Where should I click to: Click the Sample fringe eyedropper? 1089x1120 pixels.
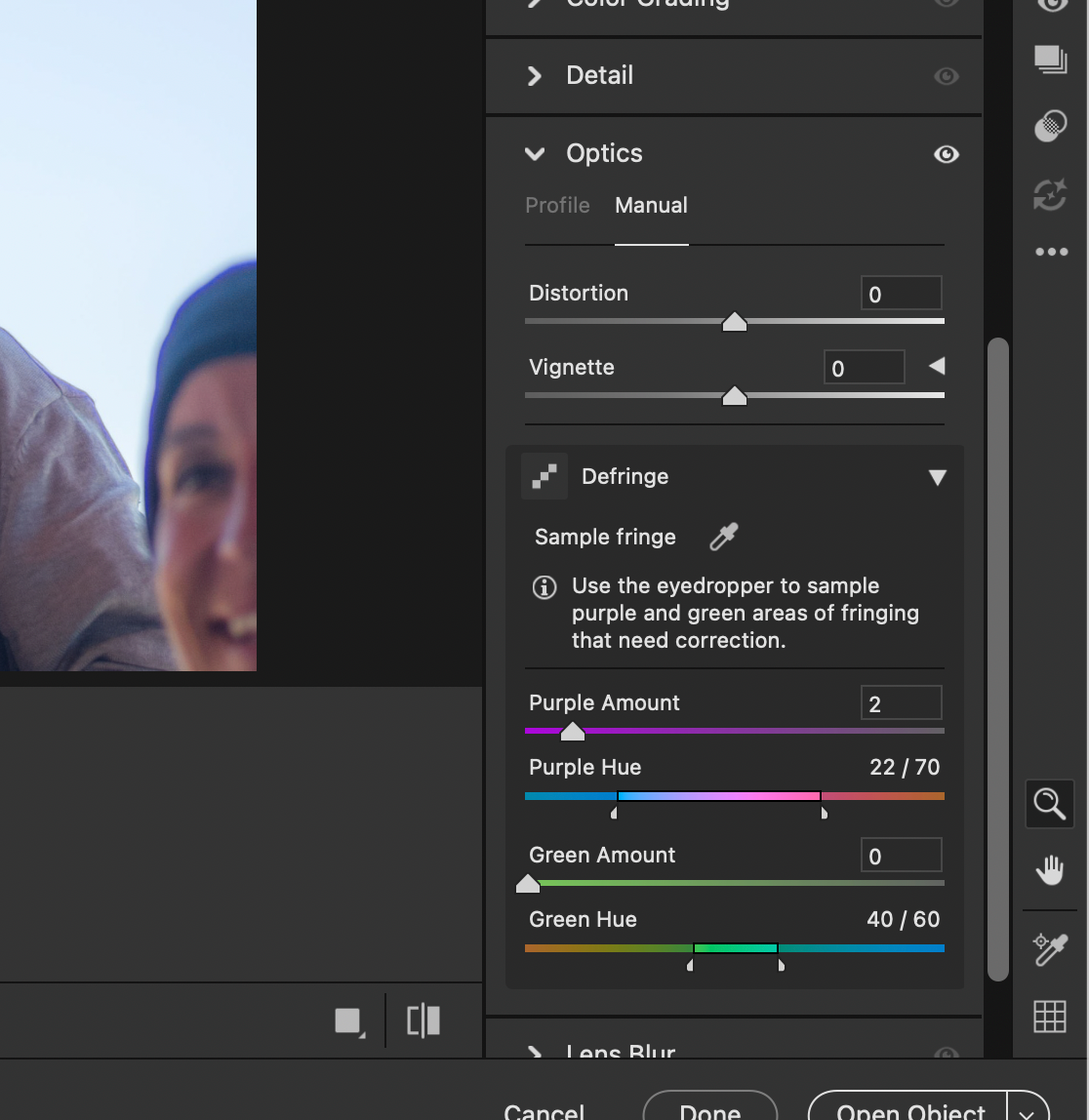coord(723,537)
